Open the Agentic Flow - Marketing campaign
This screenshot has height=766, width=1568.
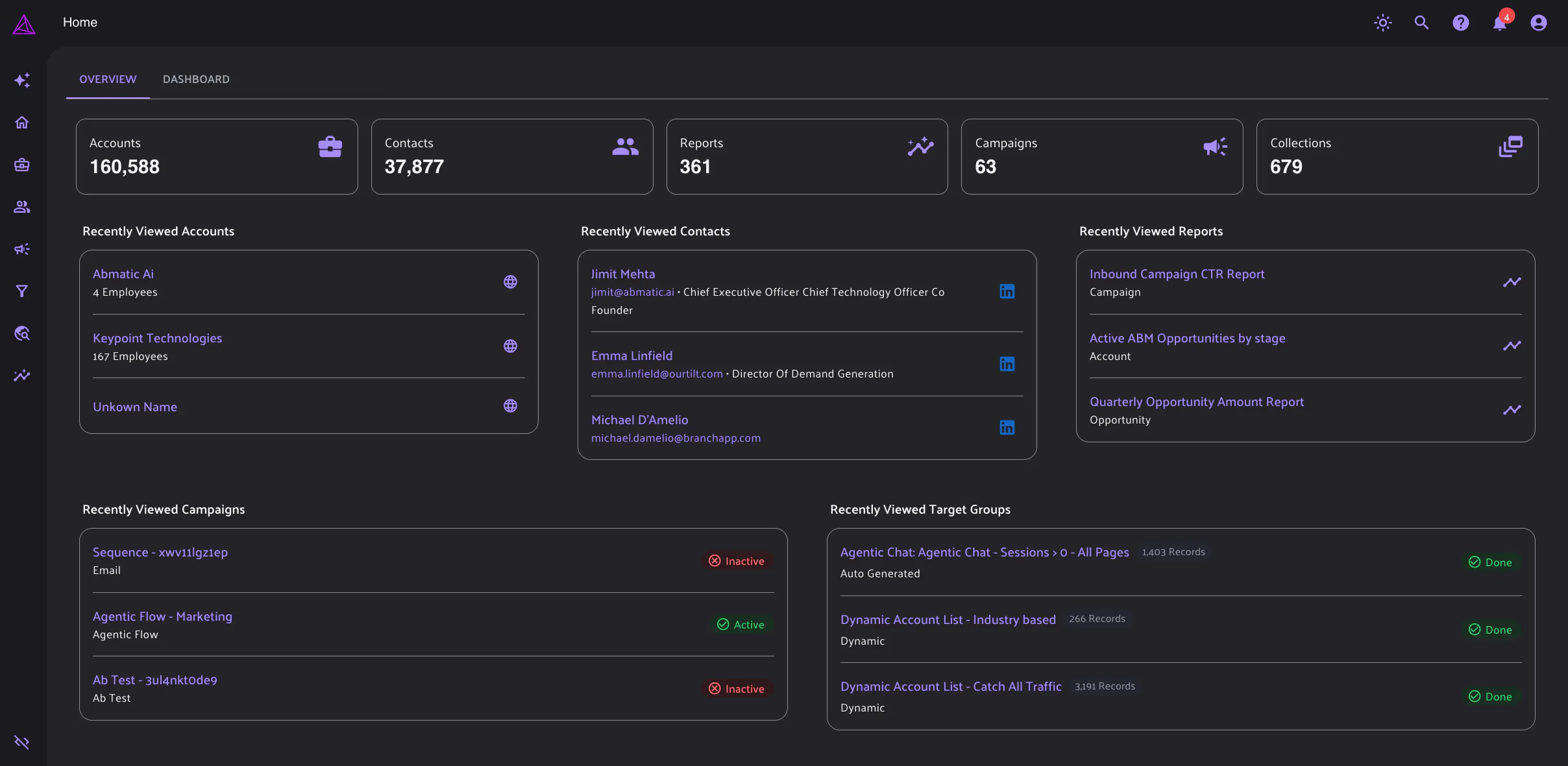point(162,616)
